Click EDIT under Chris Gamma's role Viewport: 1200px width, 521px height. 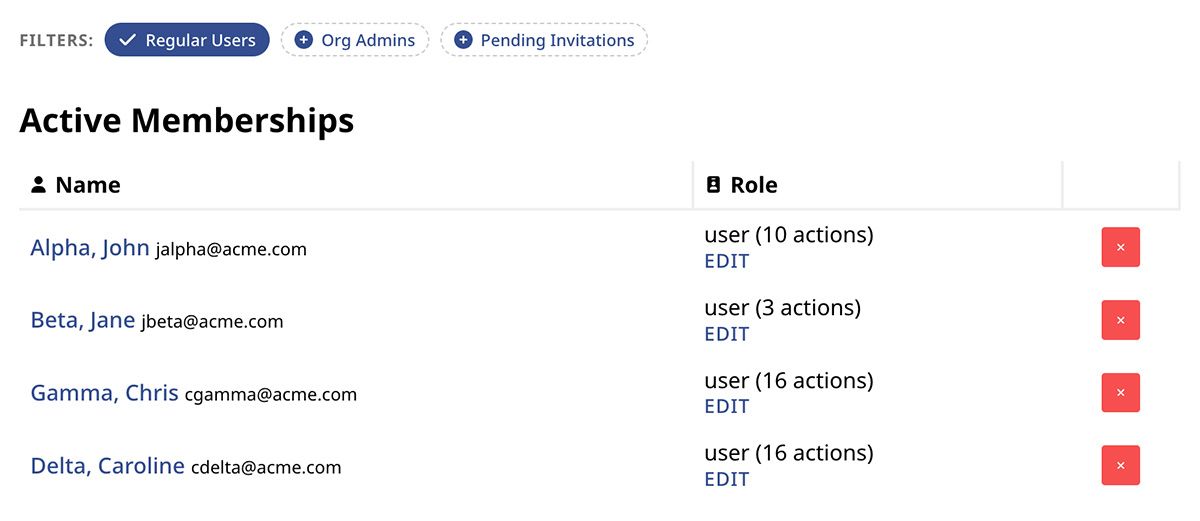pos(726,407)
